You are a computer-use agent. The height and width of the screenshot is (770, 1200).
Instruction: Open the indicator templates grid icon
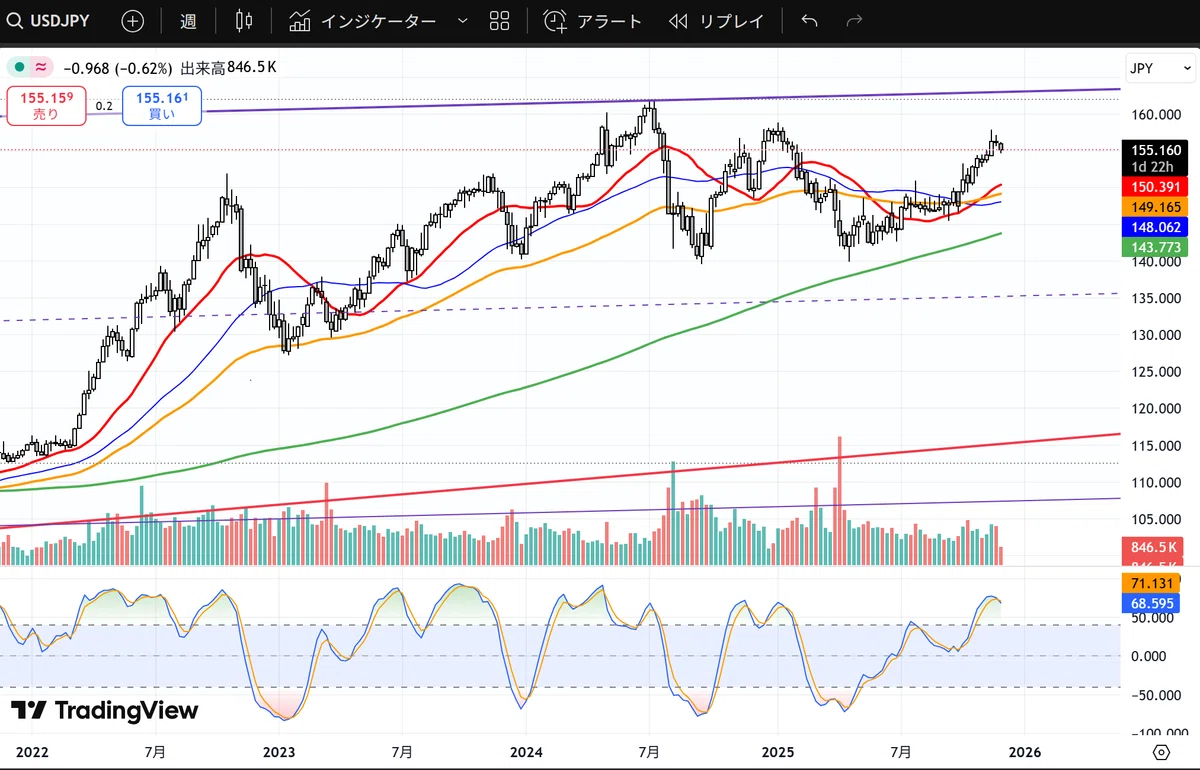click(x=500, y=21)
